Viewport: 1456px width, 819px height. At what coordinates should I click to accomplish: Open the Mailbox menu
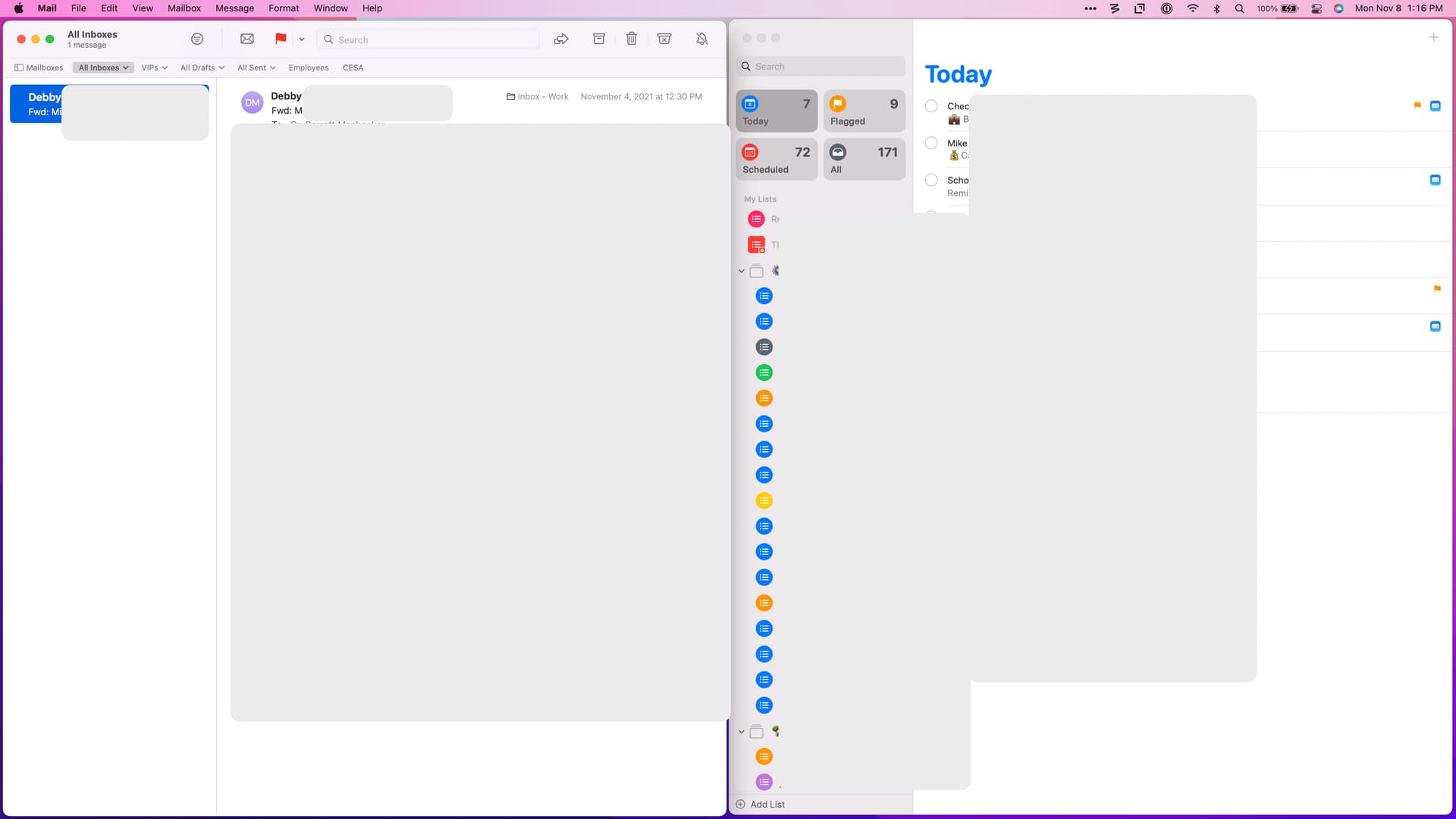184,8
